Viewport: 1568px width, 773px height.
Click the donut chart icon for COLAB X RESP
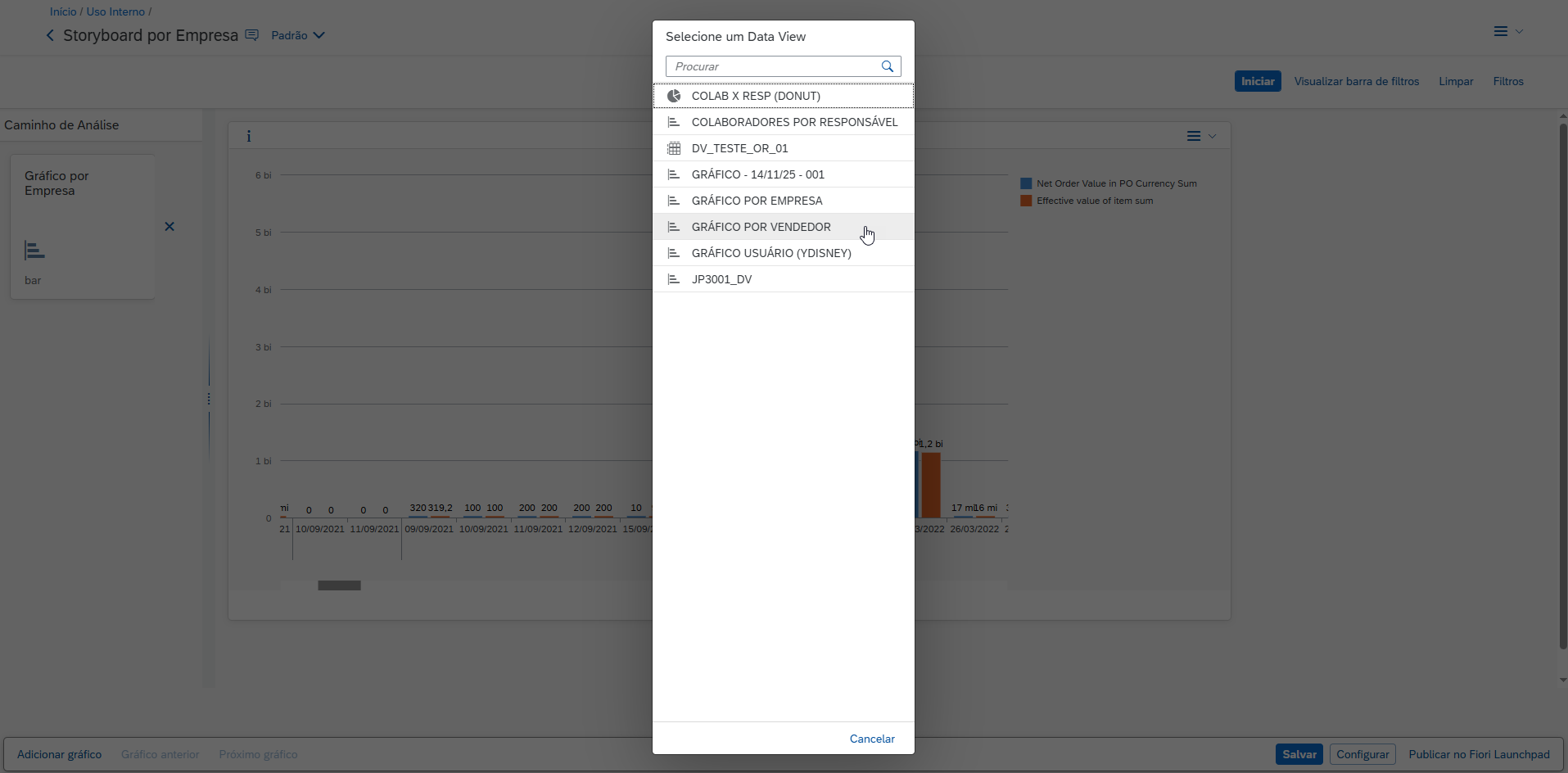point(674,96)
